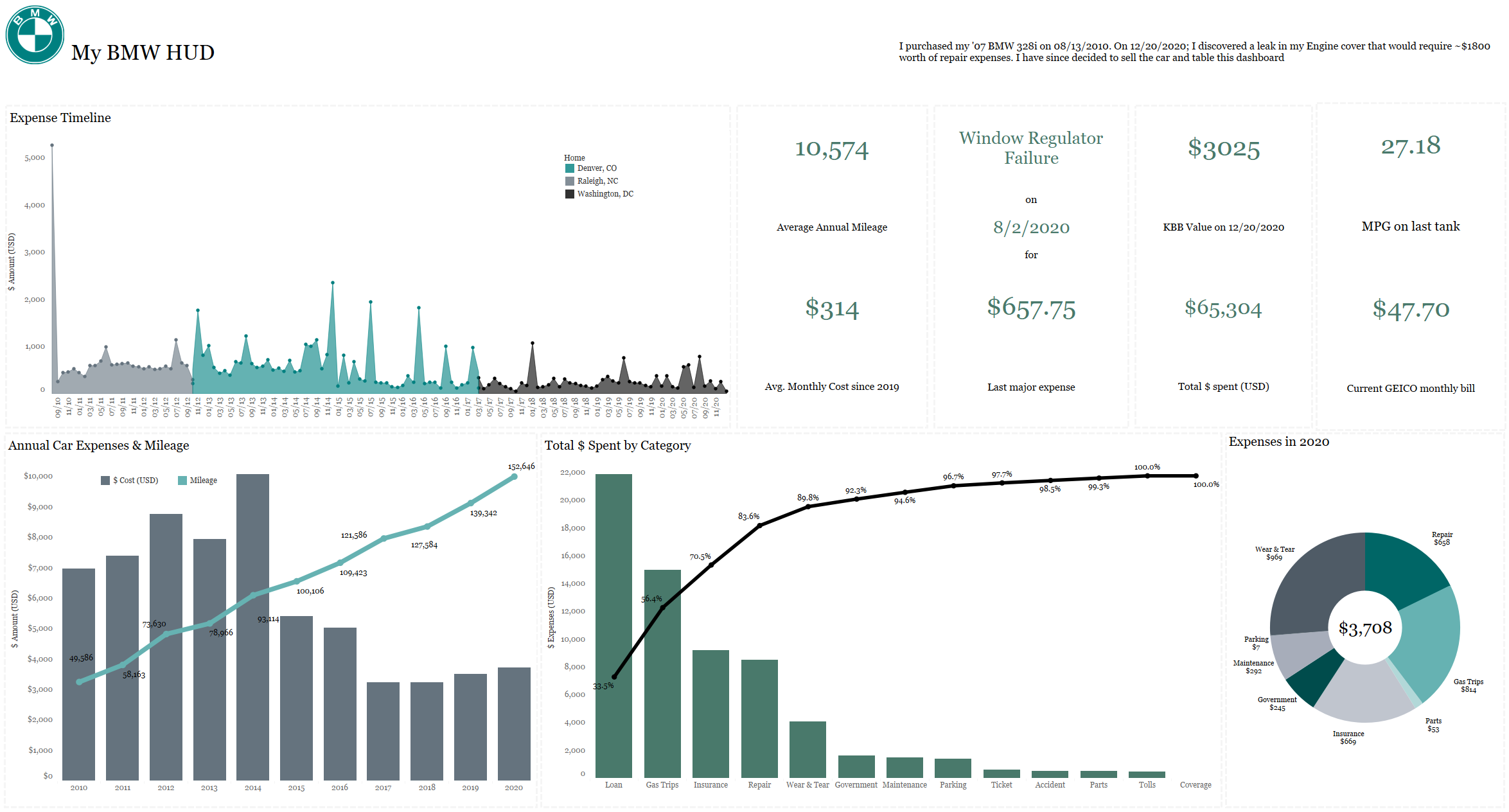The width and height of the screenshot is (1509, 812).
Task: Click the $3,708 donut center total
Action: pyautogui.click(x=1365, y=628)
